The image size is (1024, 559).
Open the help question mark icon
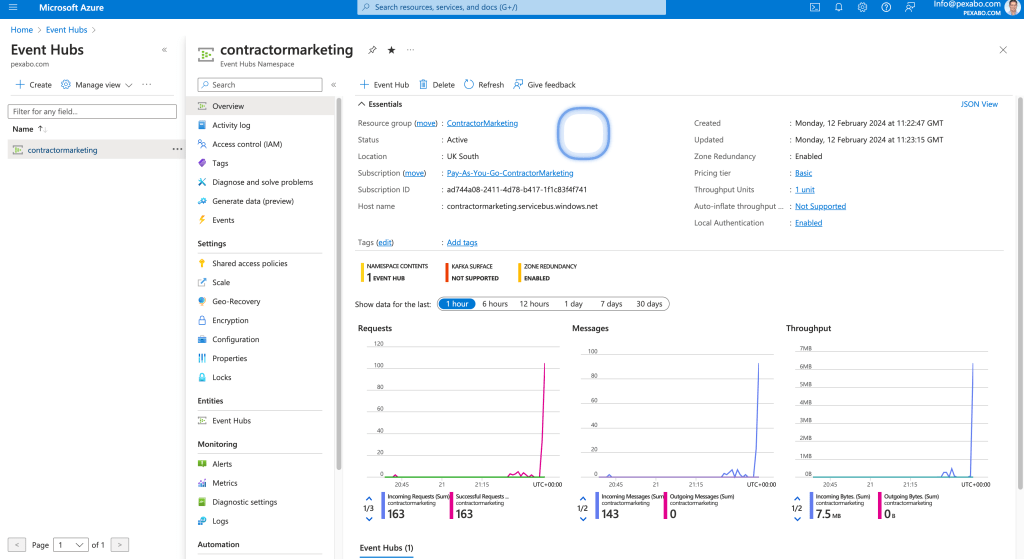886,7
